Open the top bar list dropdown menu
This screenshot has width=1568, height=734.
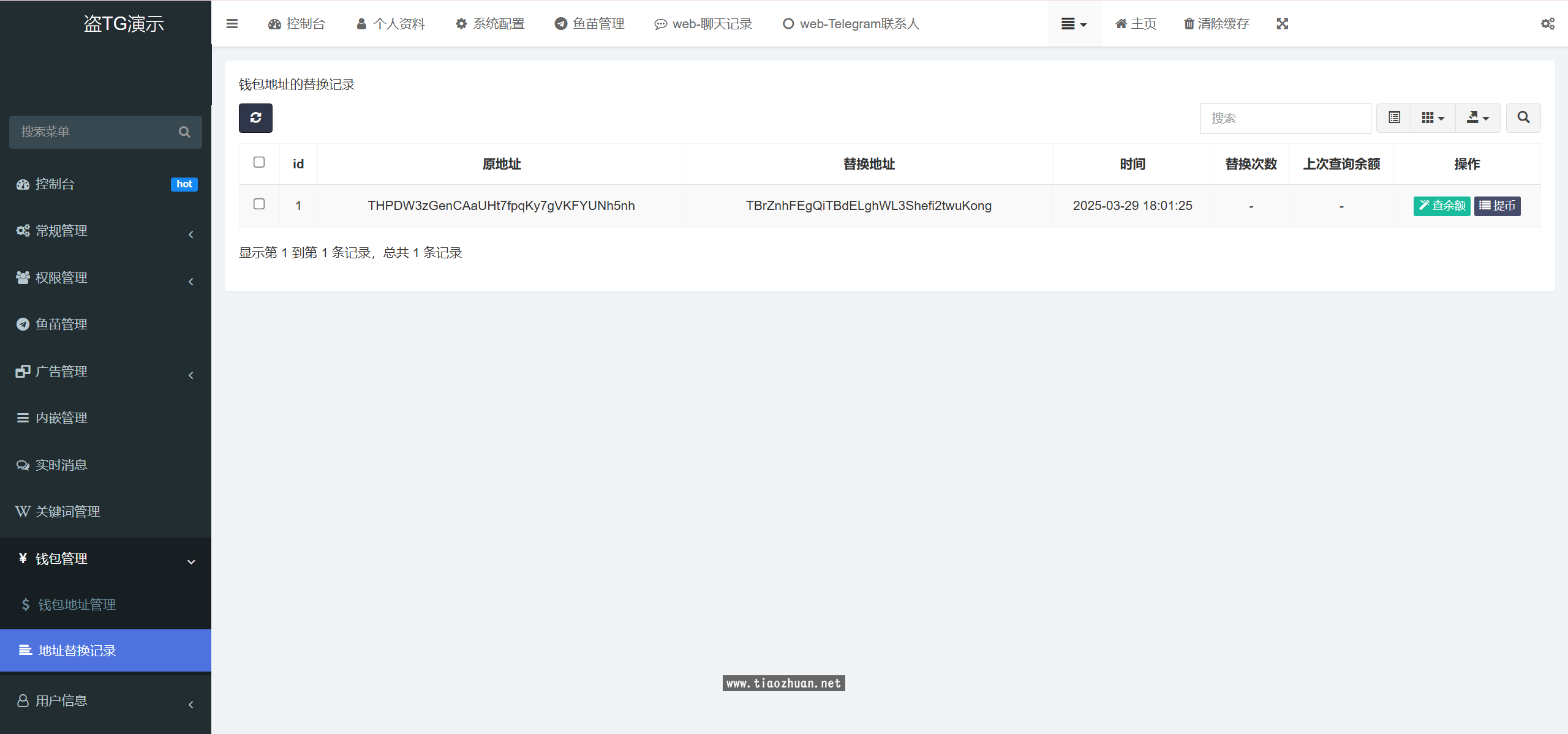(x=1074, y=24)
